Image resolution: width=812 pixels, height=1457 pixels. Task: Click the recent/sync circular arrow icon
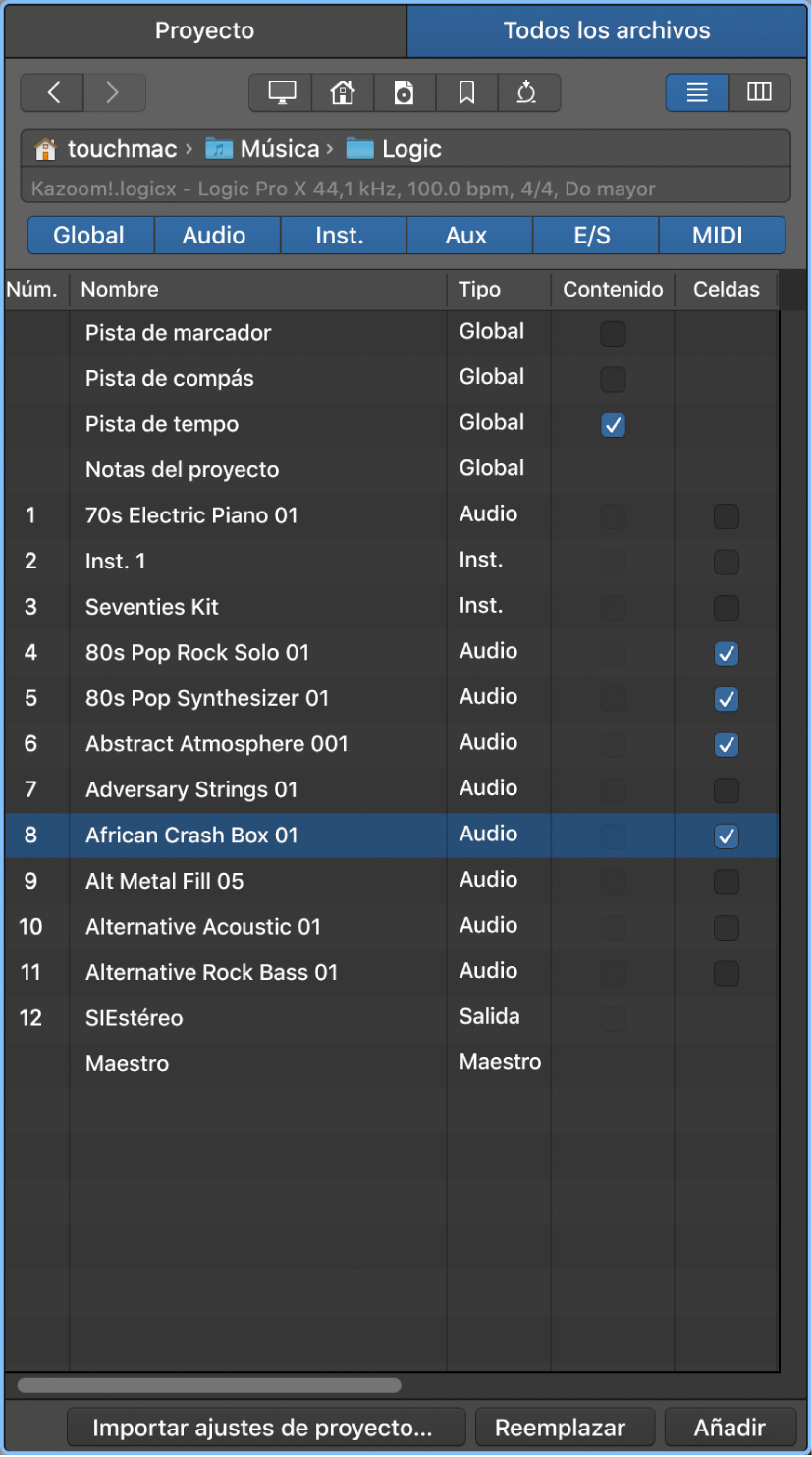528,92
